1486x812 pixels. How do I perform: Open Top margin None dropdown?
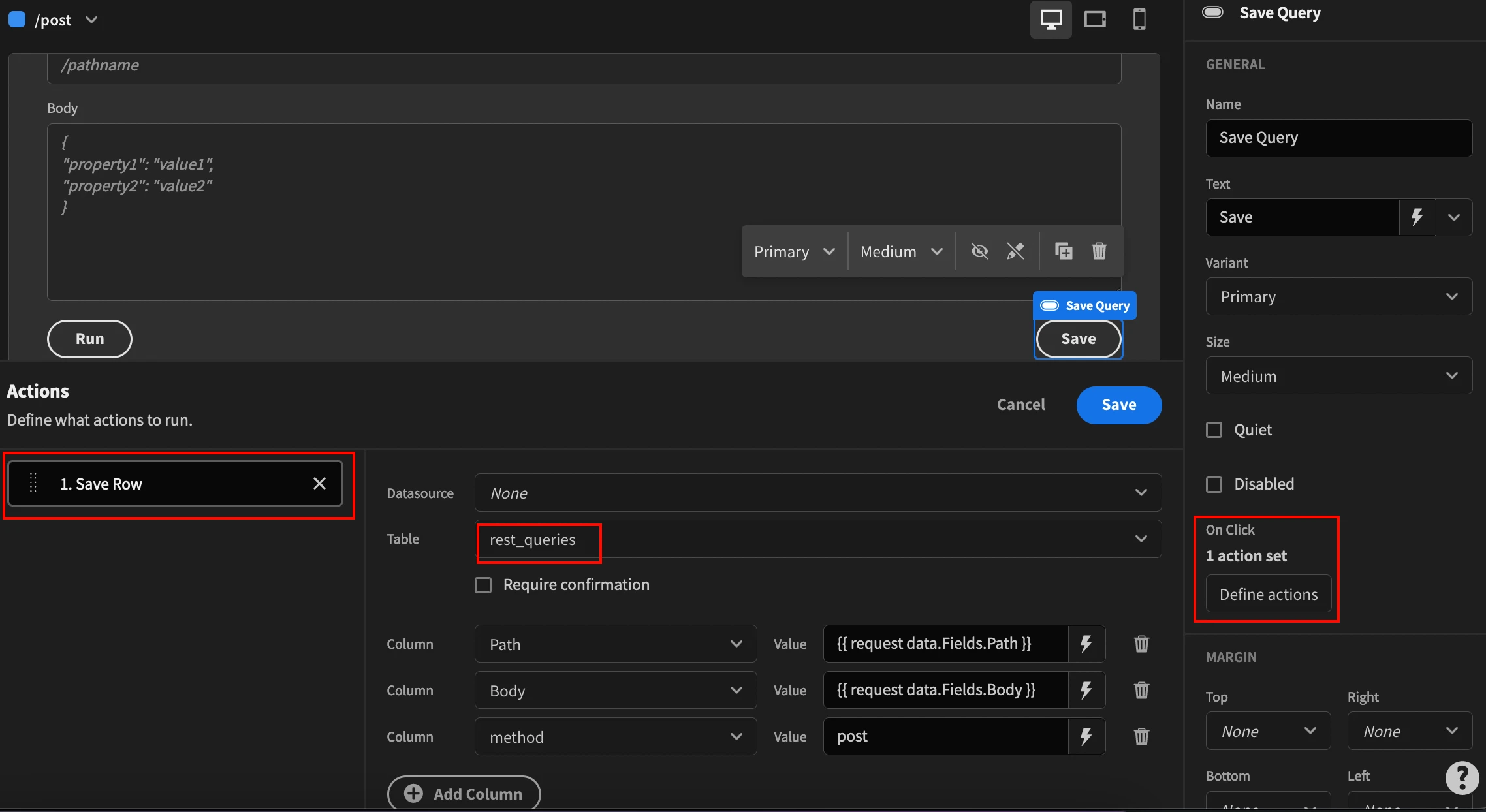coord(1268,731)
